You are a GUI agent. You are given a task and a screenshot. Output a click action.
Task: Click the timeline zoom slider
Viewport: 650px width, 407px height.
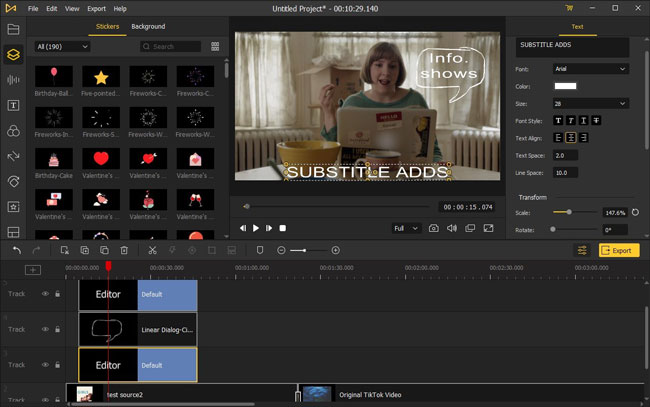point(308,250)
